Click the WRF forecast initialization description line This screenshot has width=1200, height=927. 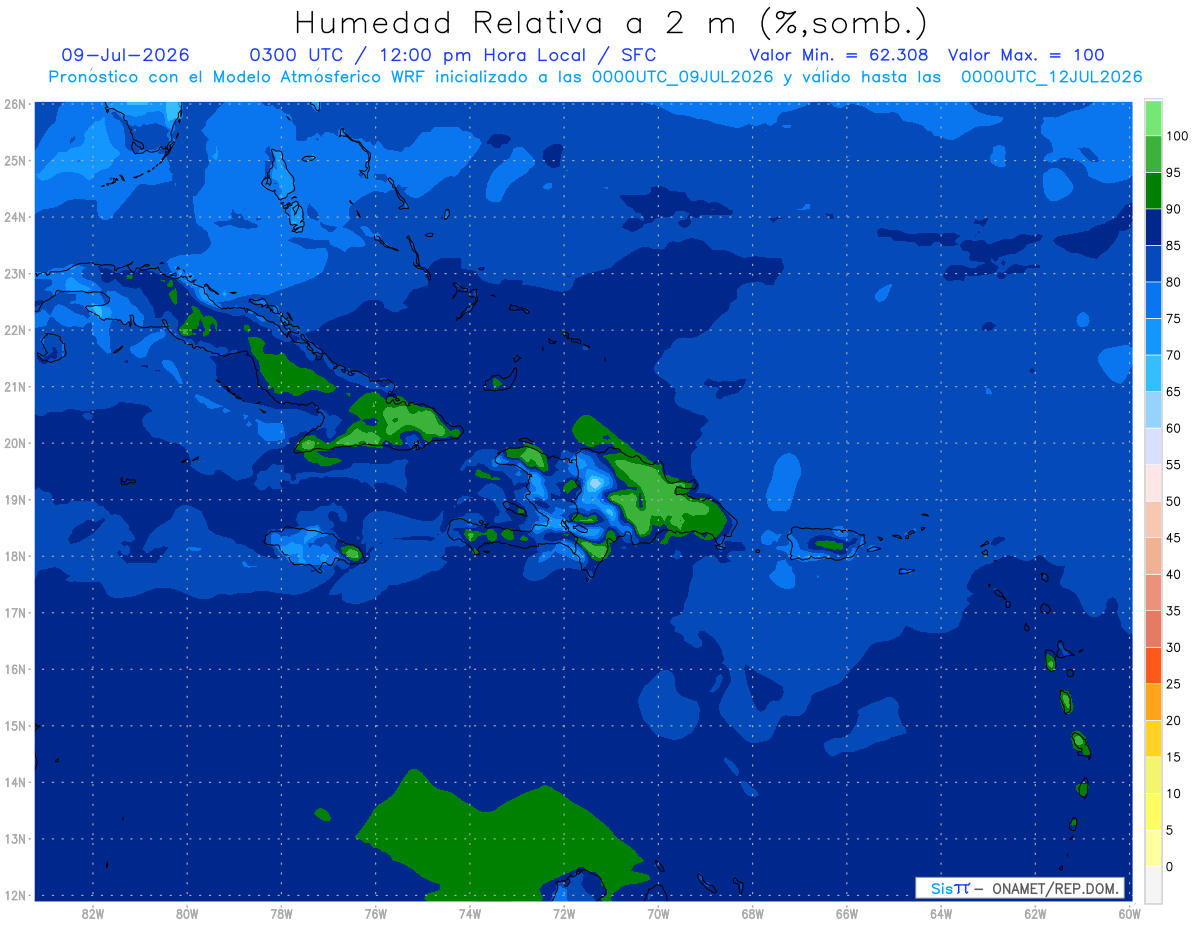click(x=595, y=76)
